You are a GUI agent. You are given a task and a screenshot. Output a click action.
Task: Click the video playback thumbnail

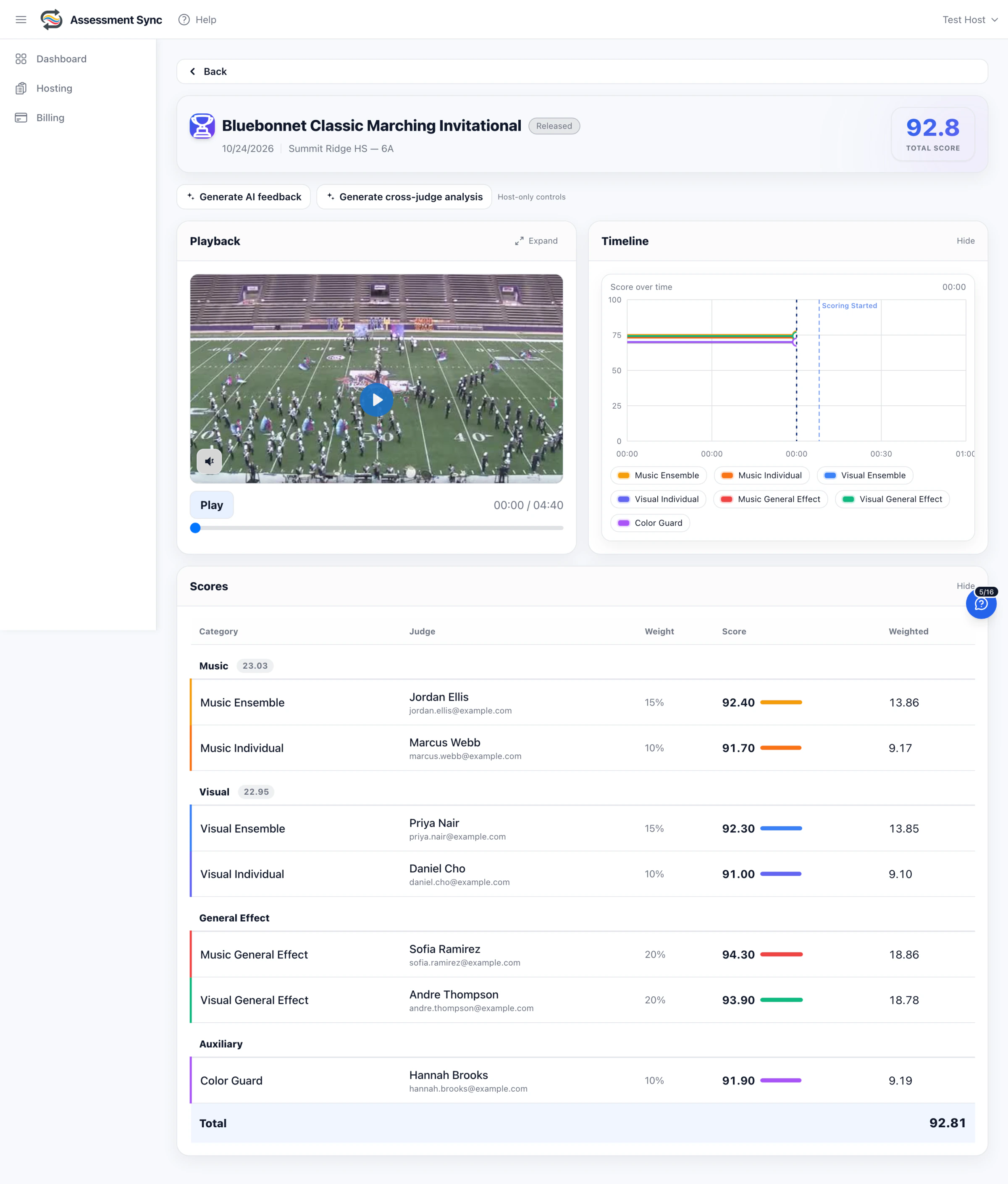[x=377, y=378]
